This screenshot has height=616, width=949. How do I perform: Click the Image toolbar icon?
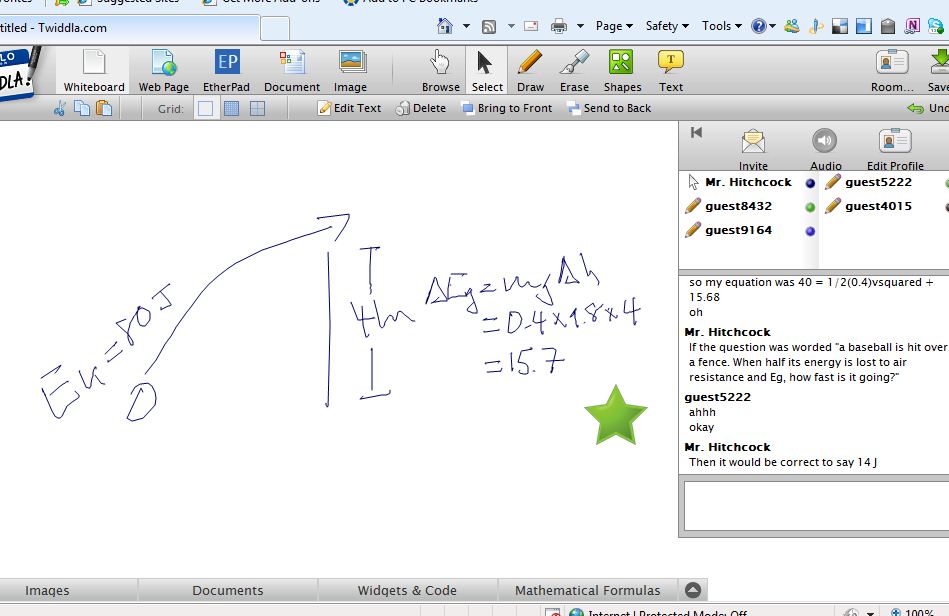[350, 71]
